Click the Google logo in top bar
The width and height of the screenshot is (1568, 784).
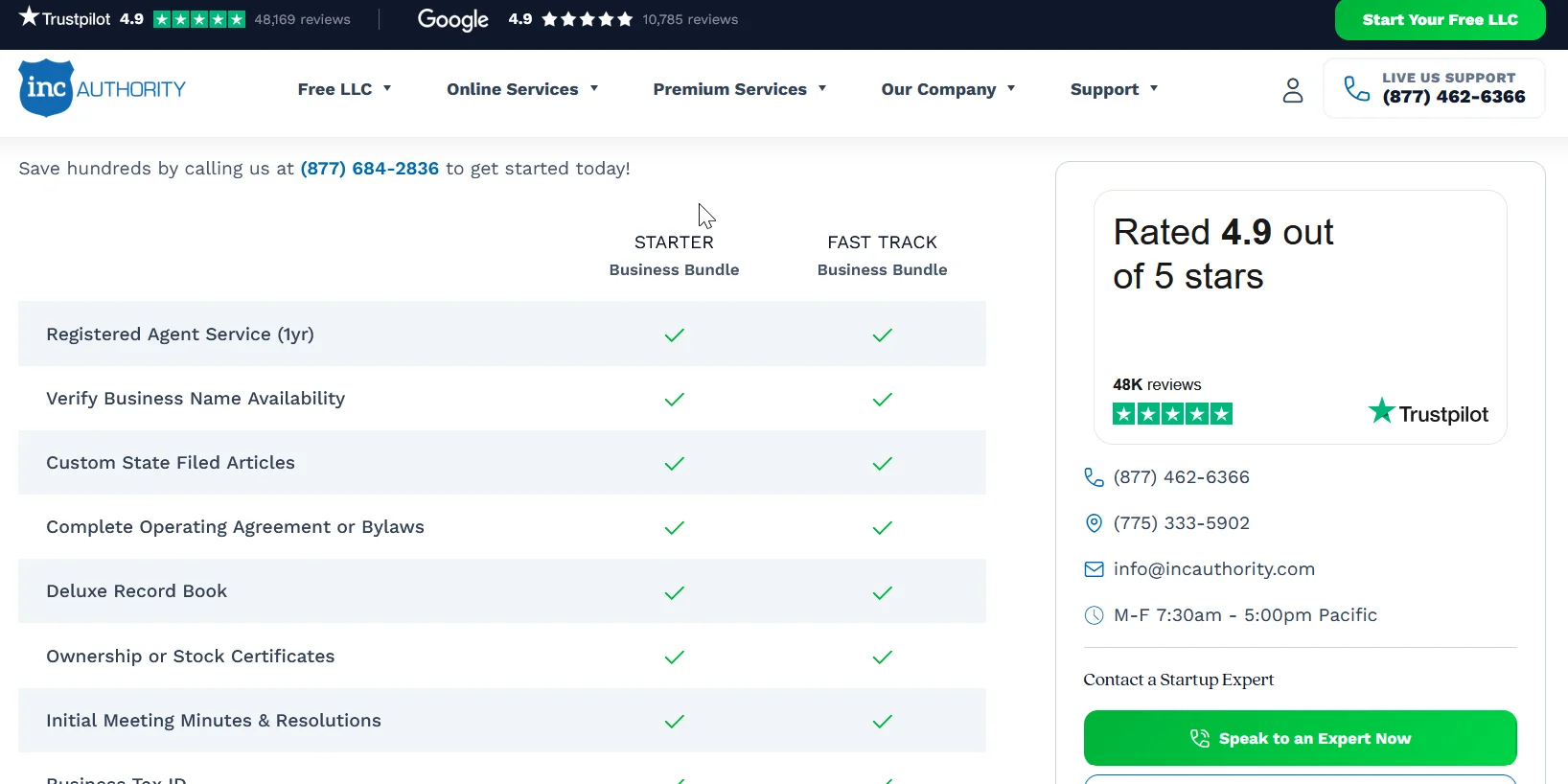tap(453, 20)
